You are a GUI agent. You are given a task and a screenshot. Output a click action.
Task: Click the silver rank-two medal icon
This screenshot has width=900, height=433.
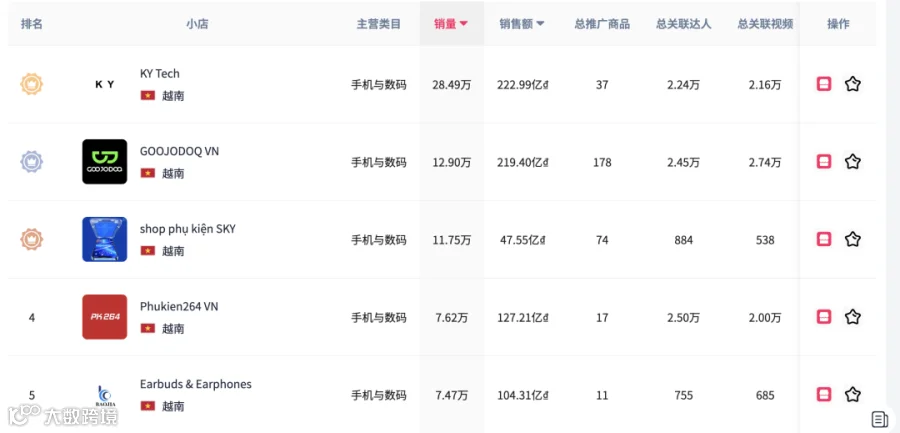(x=32, y=162)
